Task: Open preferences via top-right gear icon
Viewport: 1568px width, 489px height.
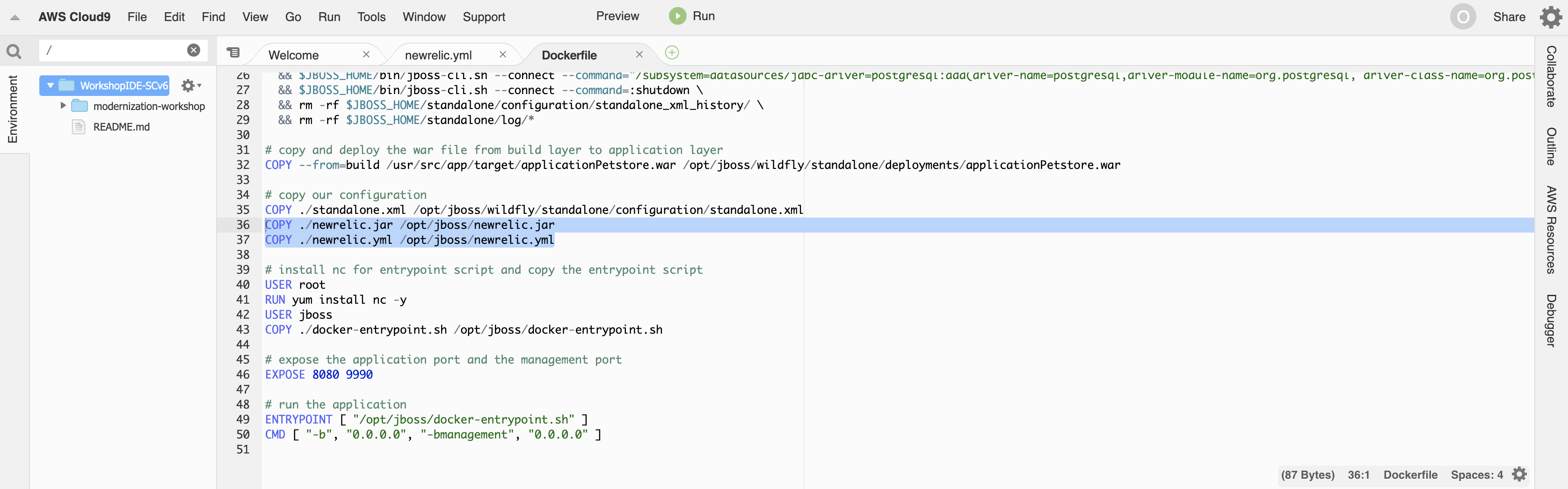Action: (1550, 17)
